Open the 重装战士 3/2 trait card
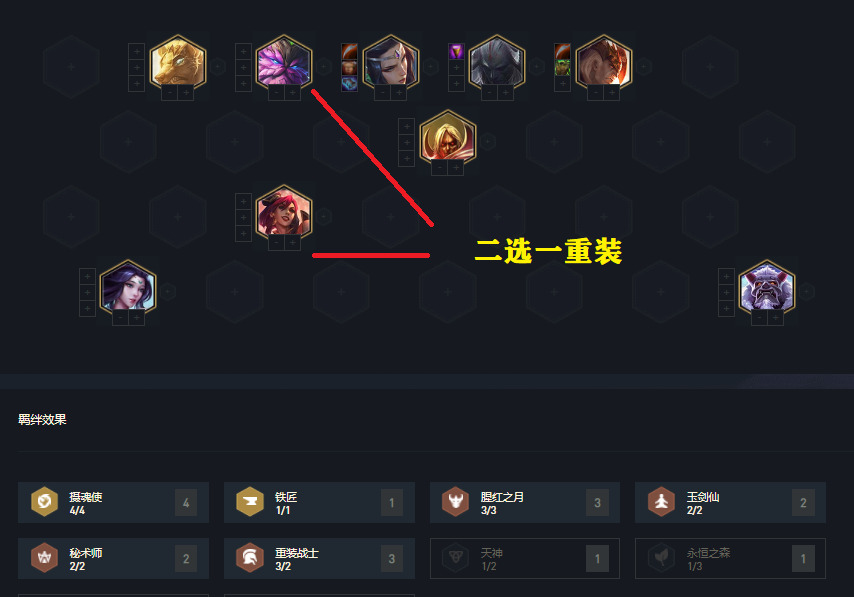This screenshot has height=597, width=854. coord(319,558)
